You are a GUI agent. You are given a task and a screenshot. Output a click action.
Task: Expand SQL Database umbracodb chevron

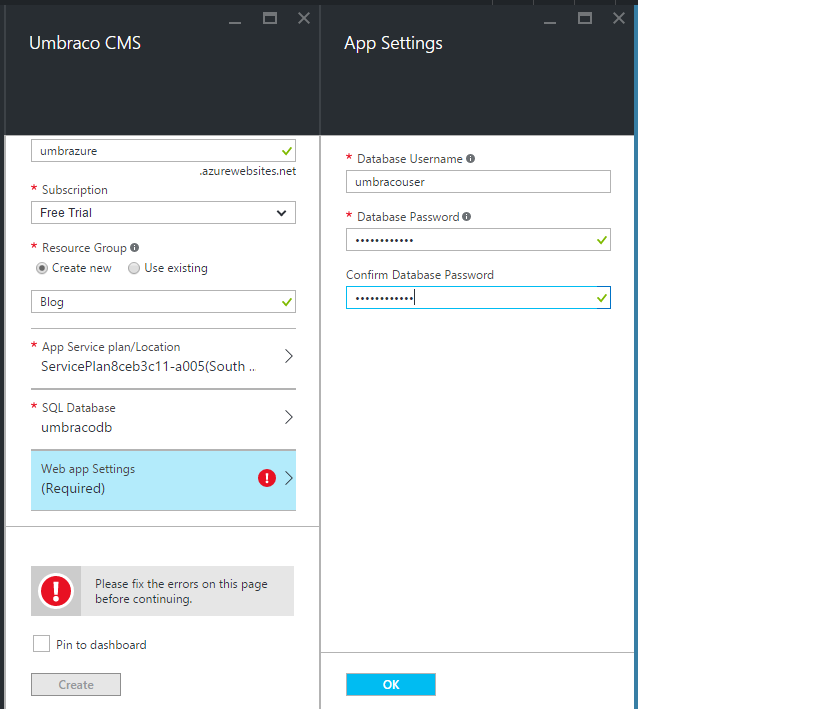(288, 417)
